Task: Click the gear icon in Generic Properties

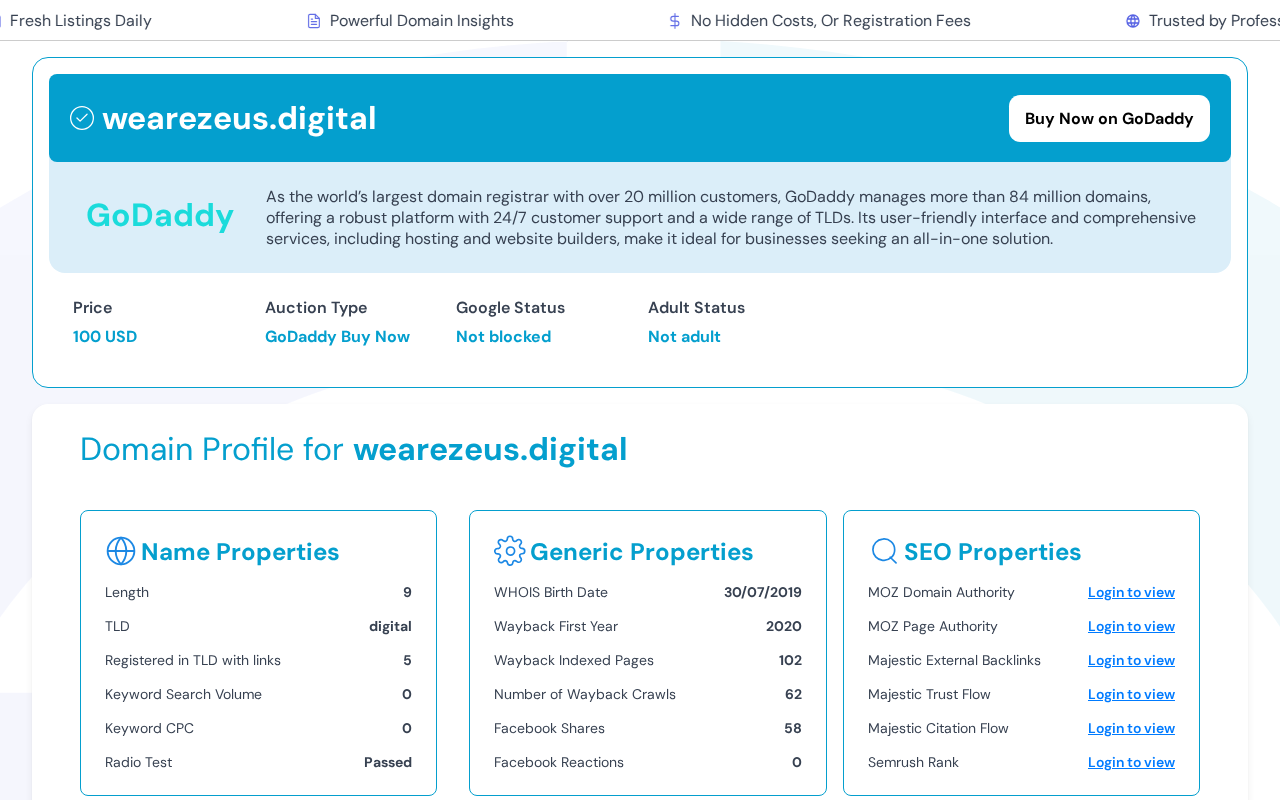Action: 509,551
